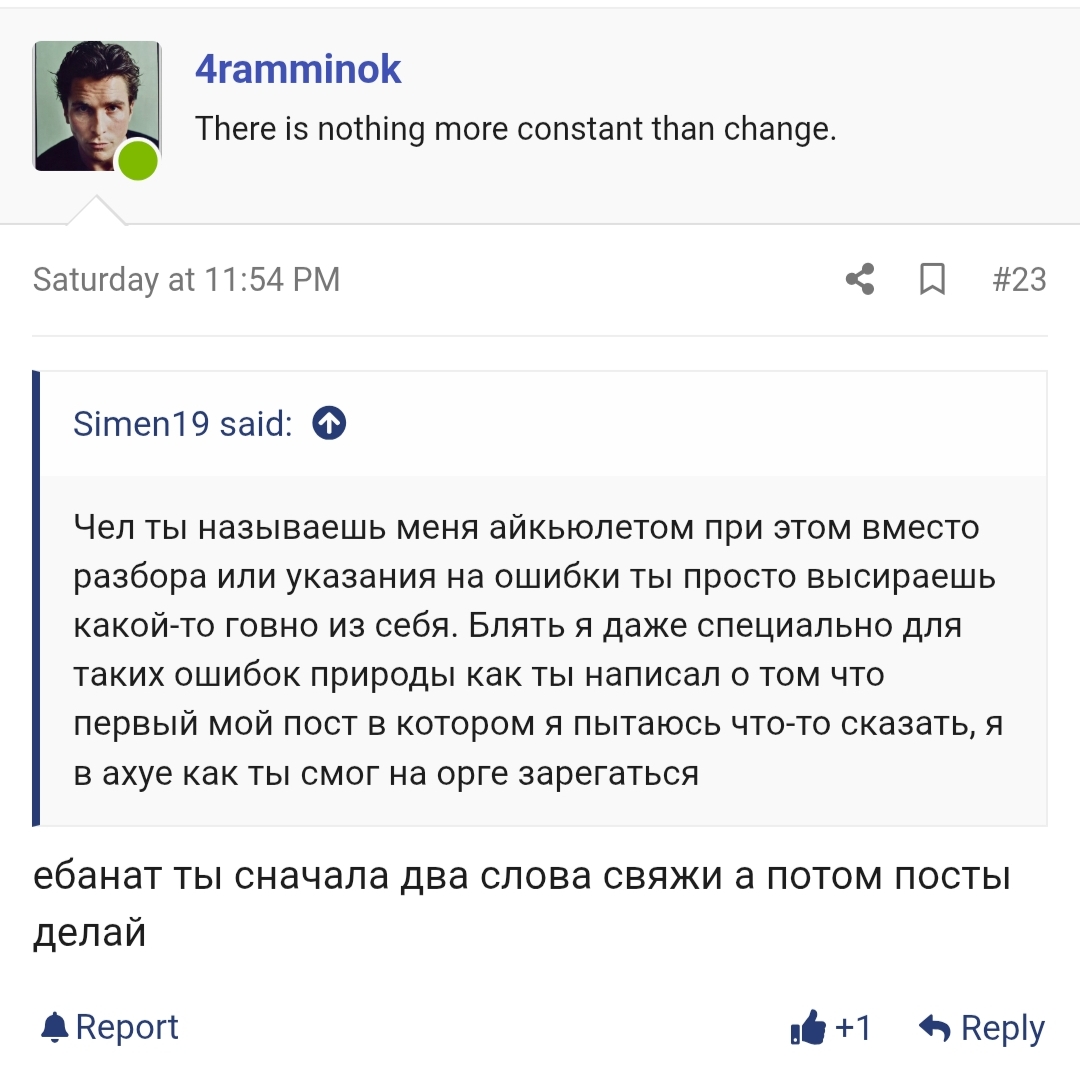
Task: Click the share icon for post #23
Action: (x=860, y=279)
